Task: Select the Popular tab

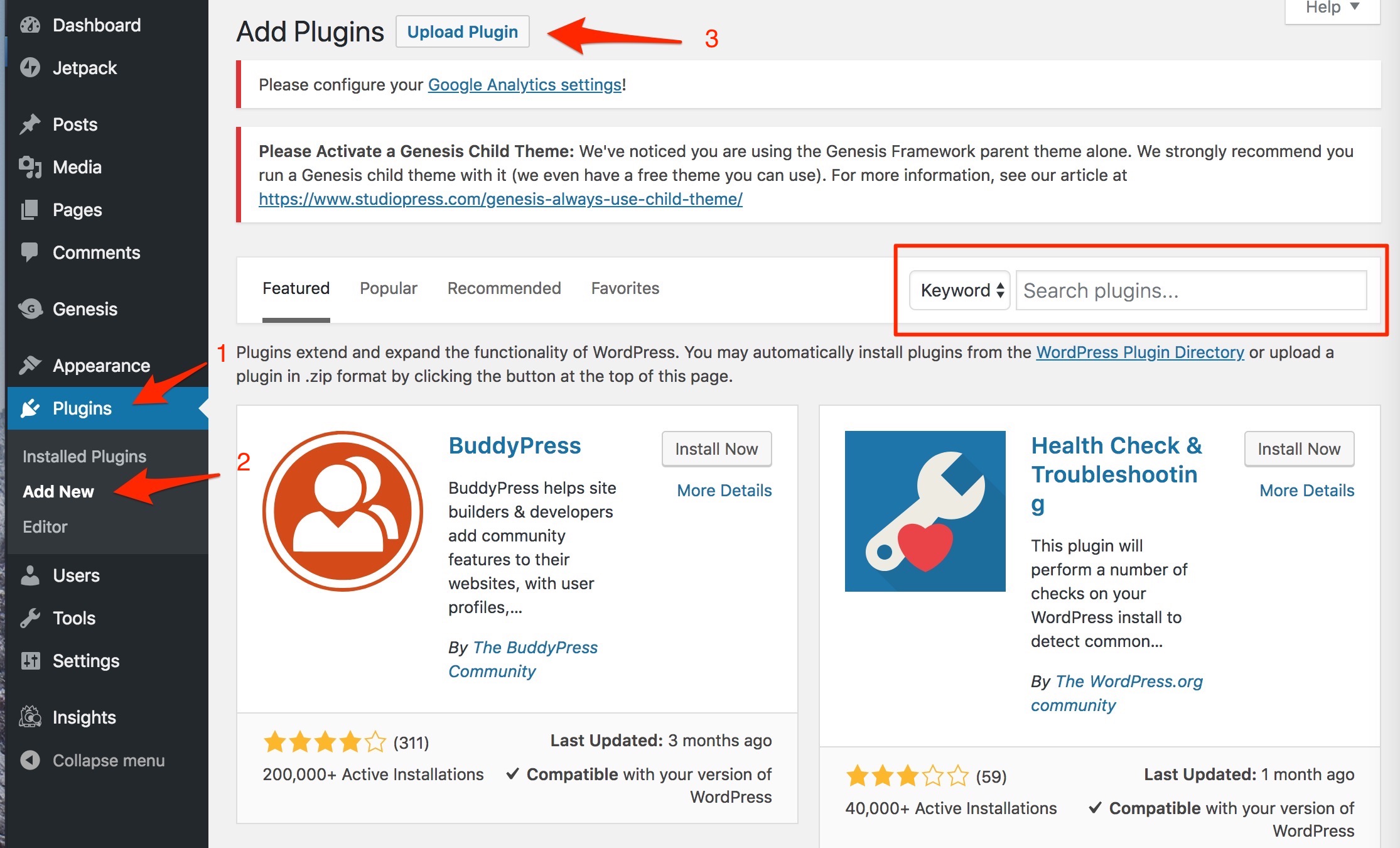Action: coord(388,287)
